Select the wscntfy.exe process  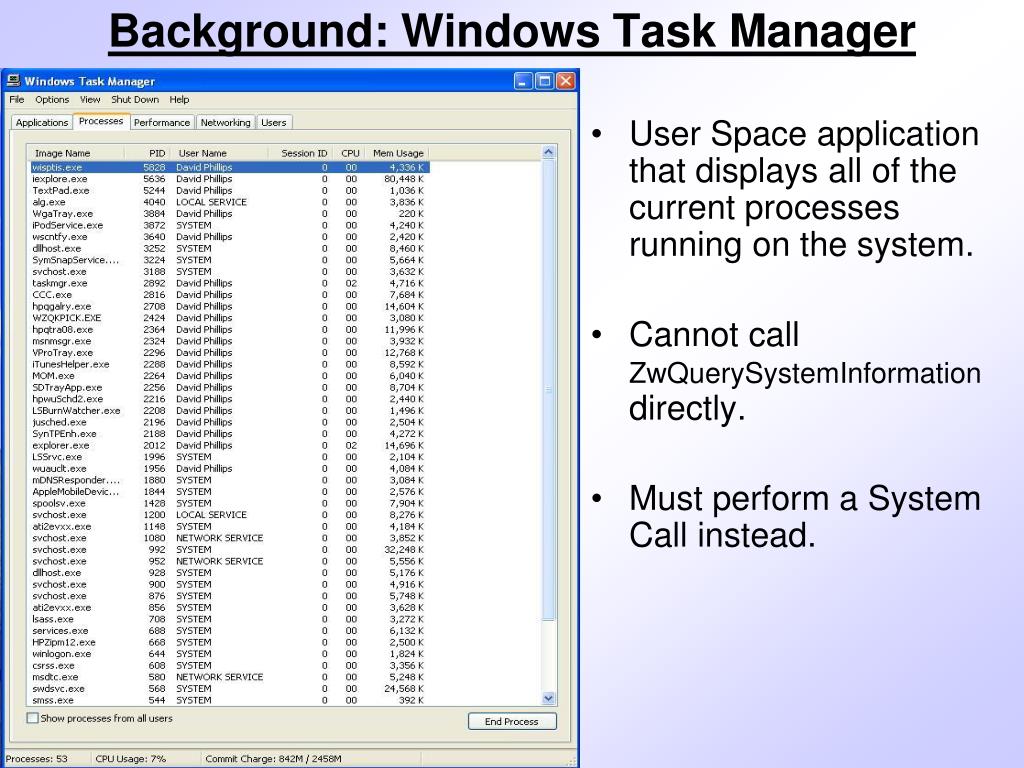click(230, 237)
